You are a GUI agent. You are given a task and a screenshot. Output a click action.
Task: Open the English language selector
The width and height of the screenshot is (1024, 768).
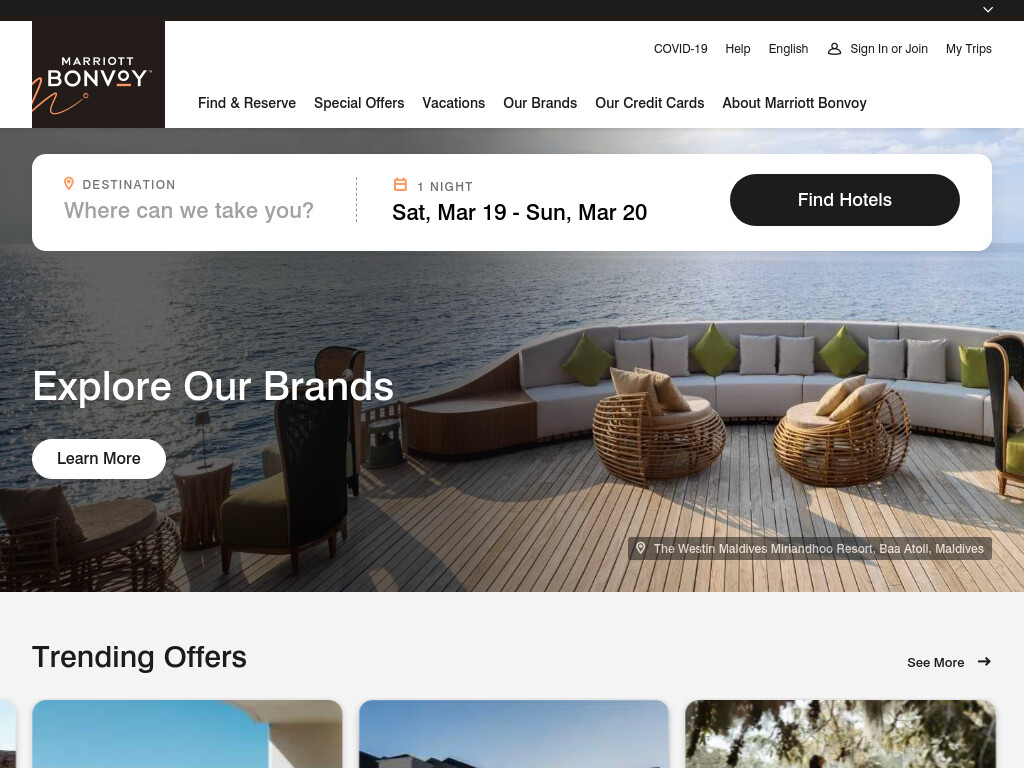point(788,49)
